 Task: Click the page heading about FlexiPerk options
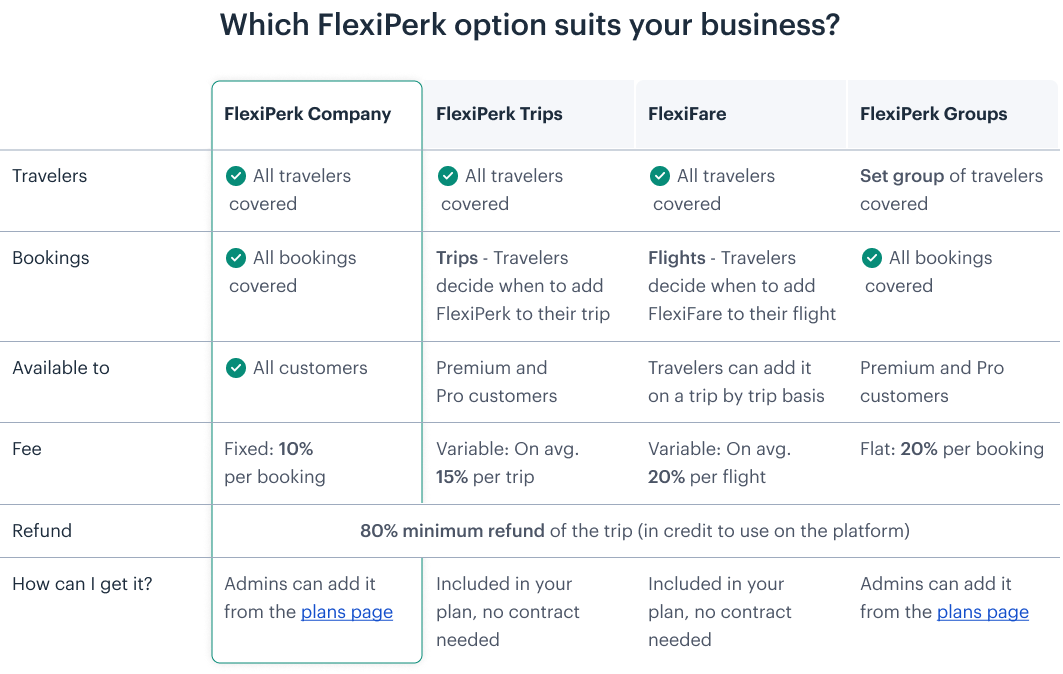click(x=529, y=25)
